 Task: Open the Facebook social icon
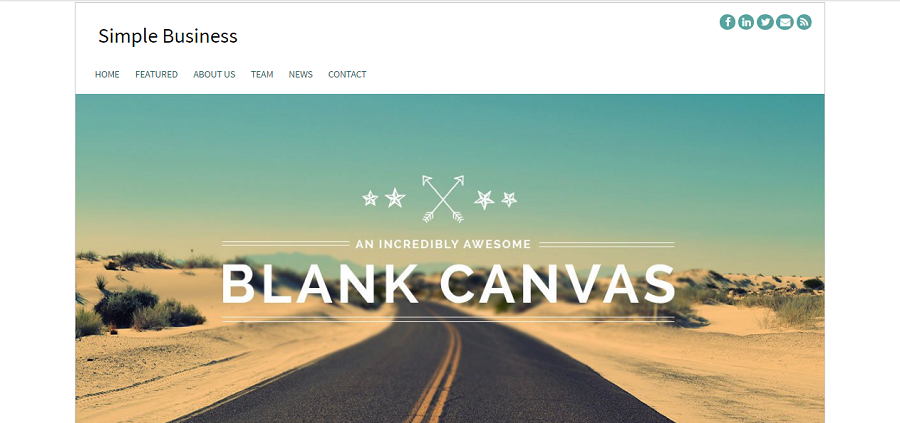727,22
